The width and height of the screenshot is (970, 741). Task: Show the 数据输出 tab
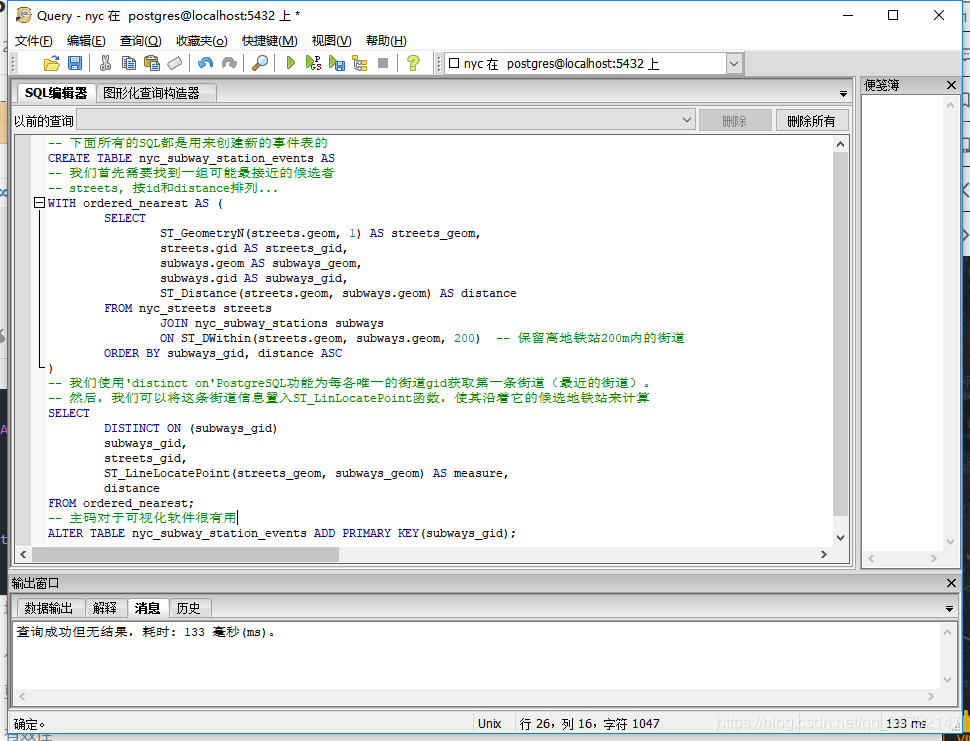[x=50, y=608]
